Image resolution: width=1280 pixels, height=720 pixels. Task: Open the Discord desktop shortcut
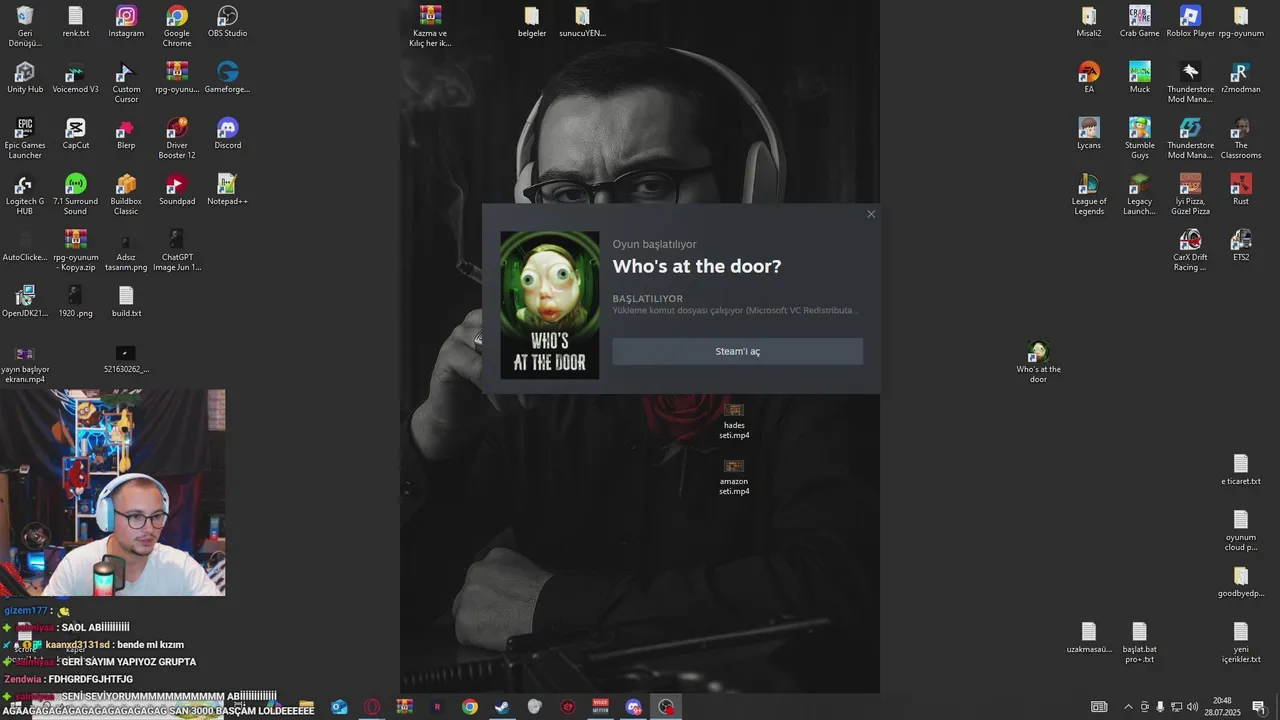click(x=227, y=134)
